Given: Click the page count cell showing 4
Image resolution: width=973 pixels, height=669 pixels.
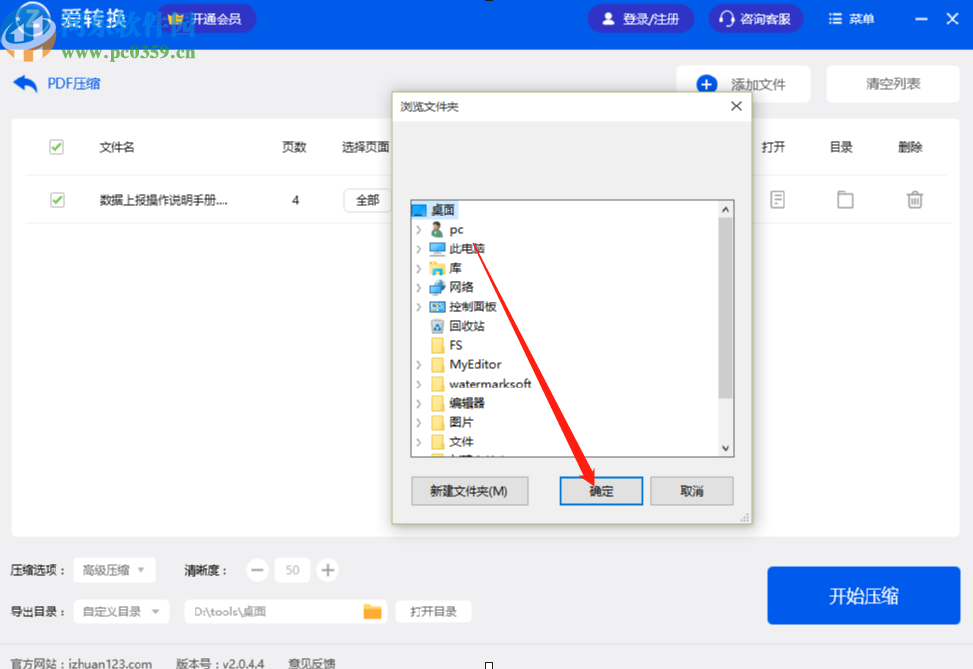Looking at the screenshot, I should [295, 200].
